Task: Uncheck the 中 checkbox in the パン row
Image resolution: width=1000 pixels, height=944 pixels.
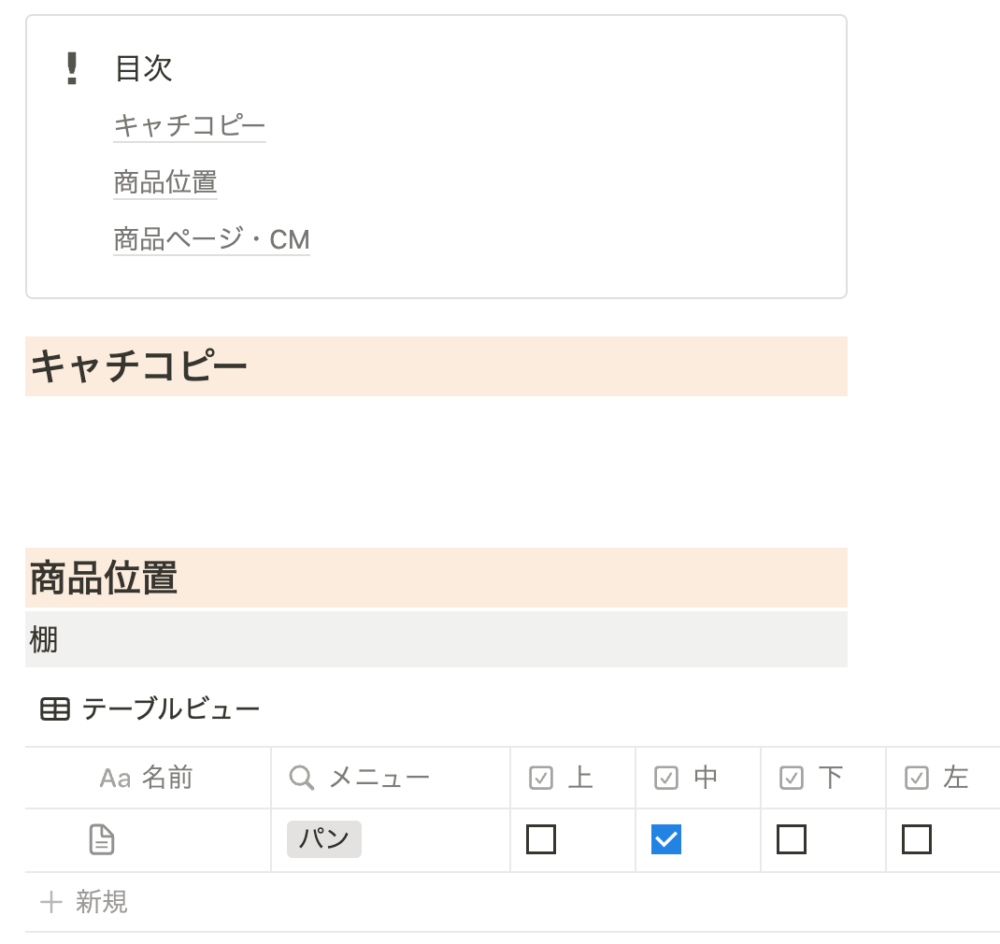Action: coord(666,839)
